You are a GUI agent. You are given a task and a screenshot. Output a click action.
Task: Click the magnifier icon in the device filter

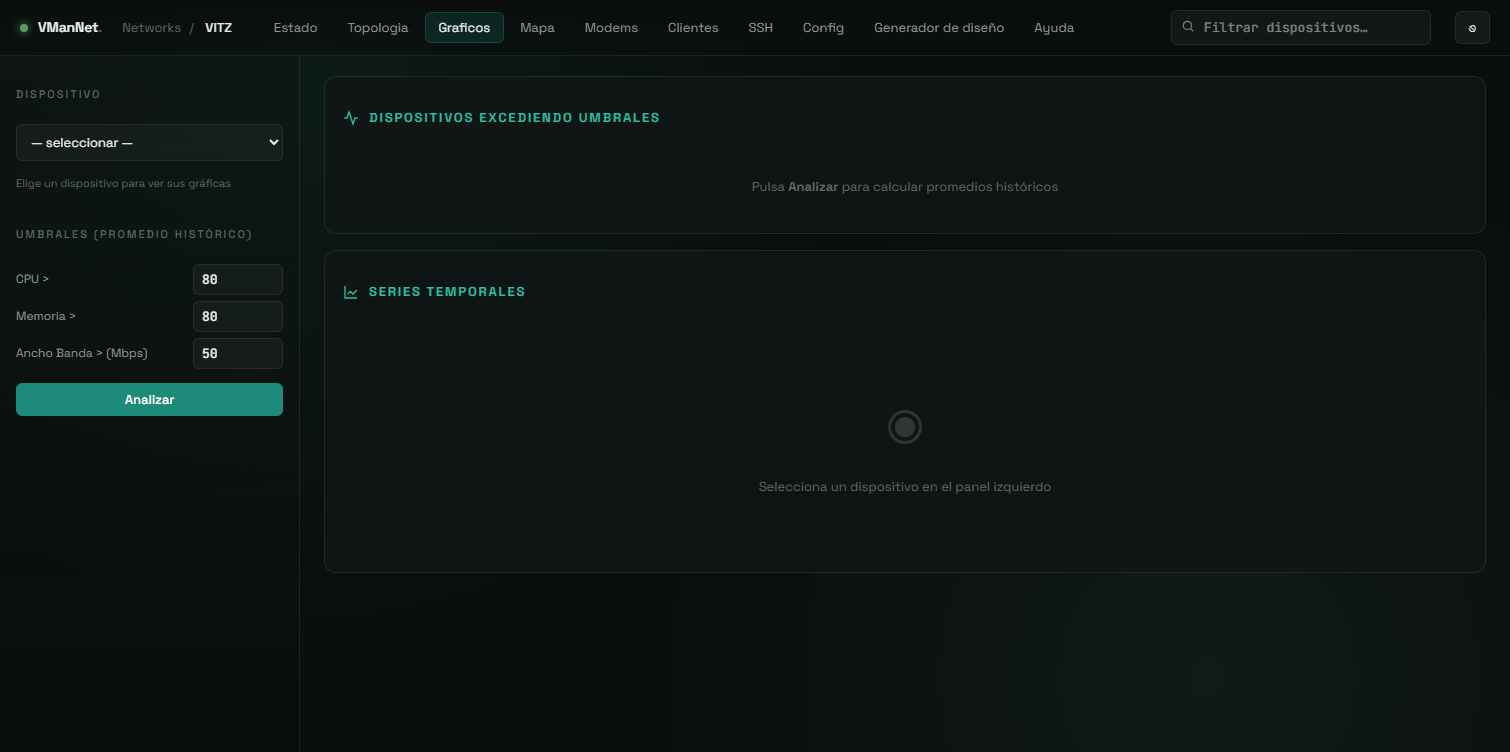click(1188, 27)
